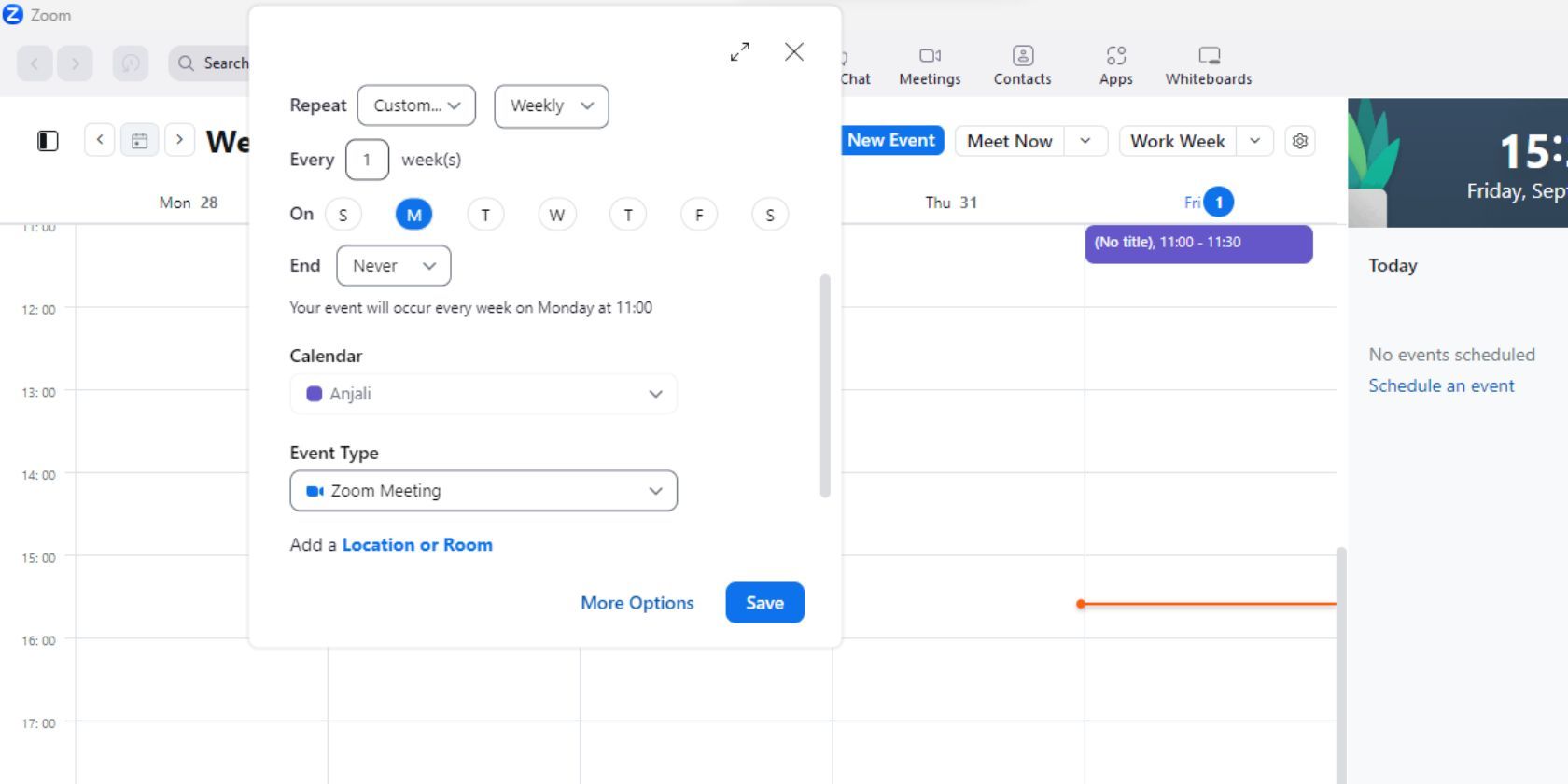Open the Meetings tab

coord(930,65)
